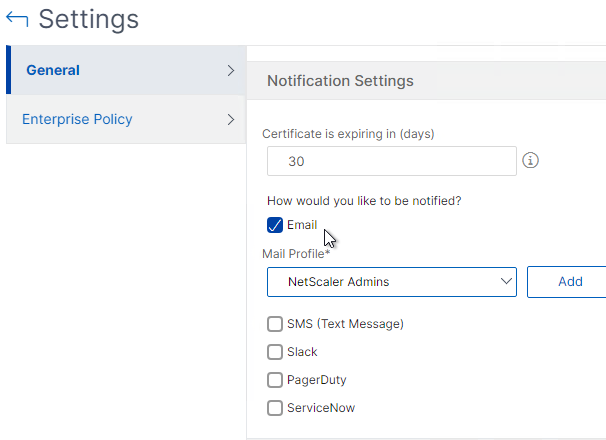This screenshot has width=606, height=440.
Task: Click the Settings page title
Action: pyautogui.click(x=89, y=19)
